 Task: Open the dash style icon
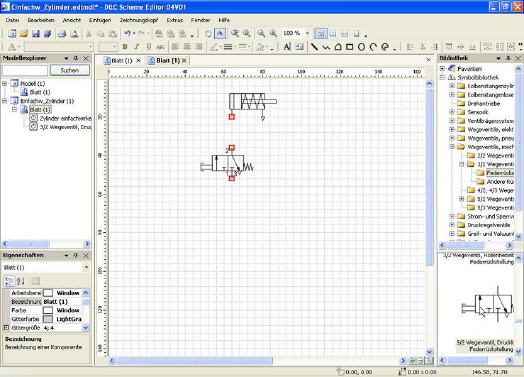[243, 47]
